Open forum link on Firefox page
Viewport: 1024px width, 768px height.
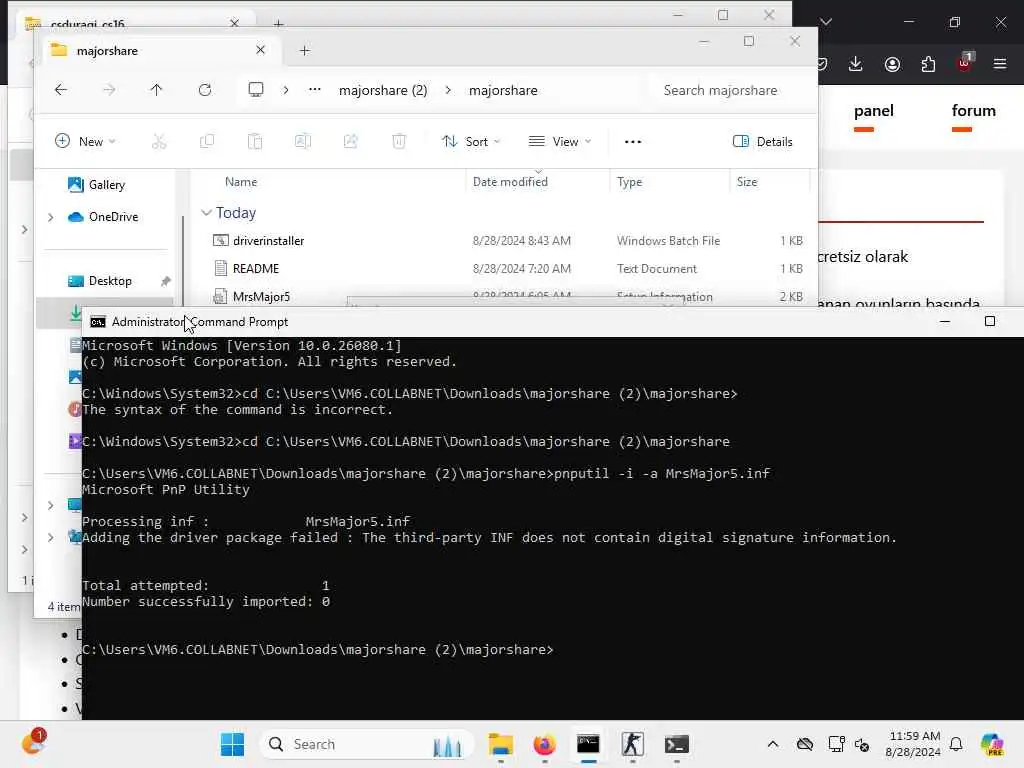(973, 111)
